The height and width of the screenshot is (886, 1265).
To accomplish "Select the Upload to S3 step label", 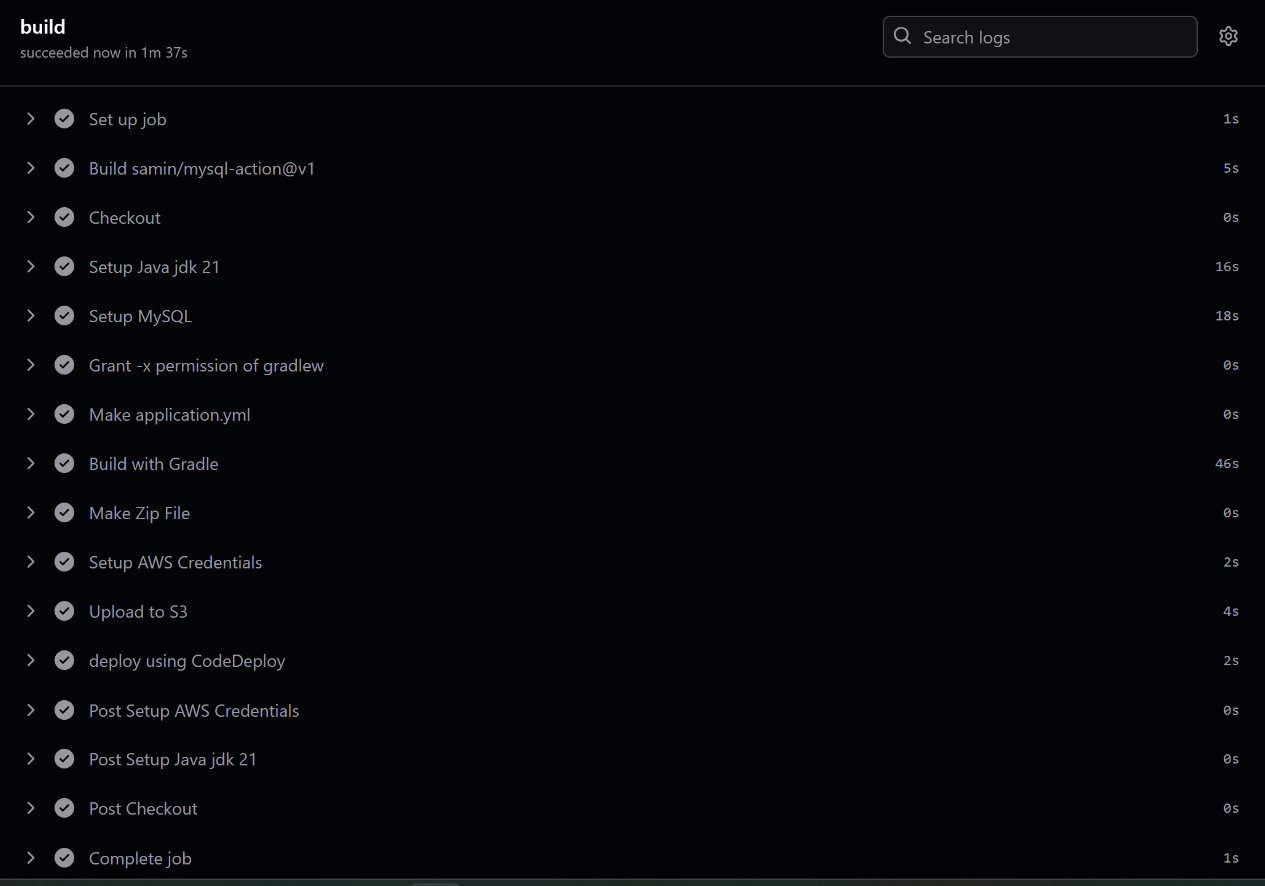I will click(x=138, y=611).
